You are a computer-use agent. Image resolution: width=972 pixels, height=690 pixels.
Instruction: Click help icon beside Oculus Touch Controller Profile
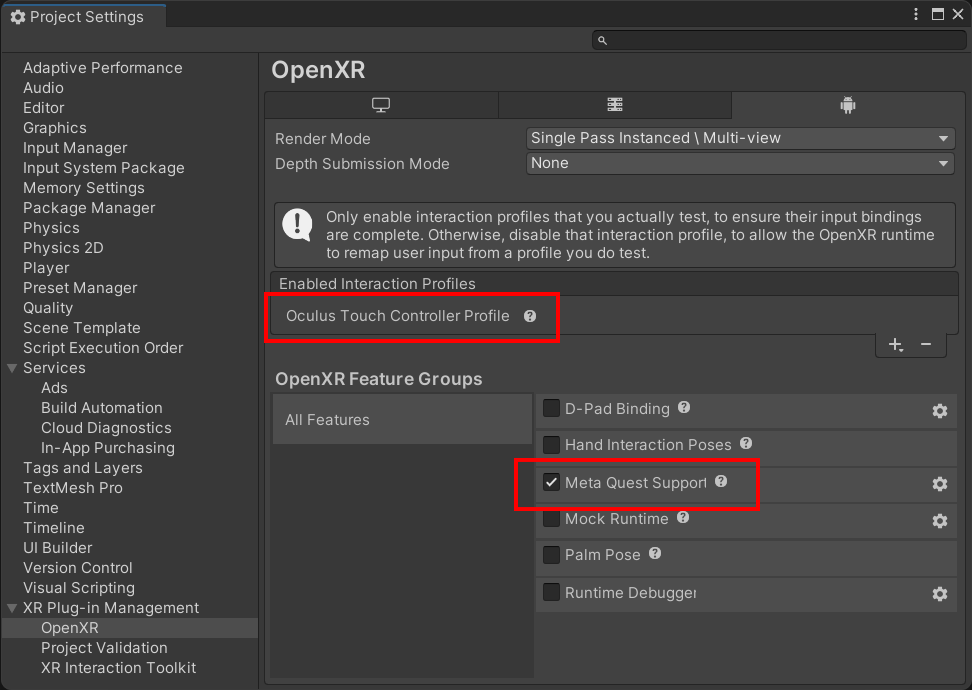530,316
